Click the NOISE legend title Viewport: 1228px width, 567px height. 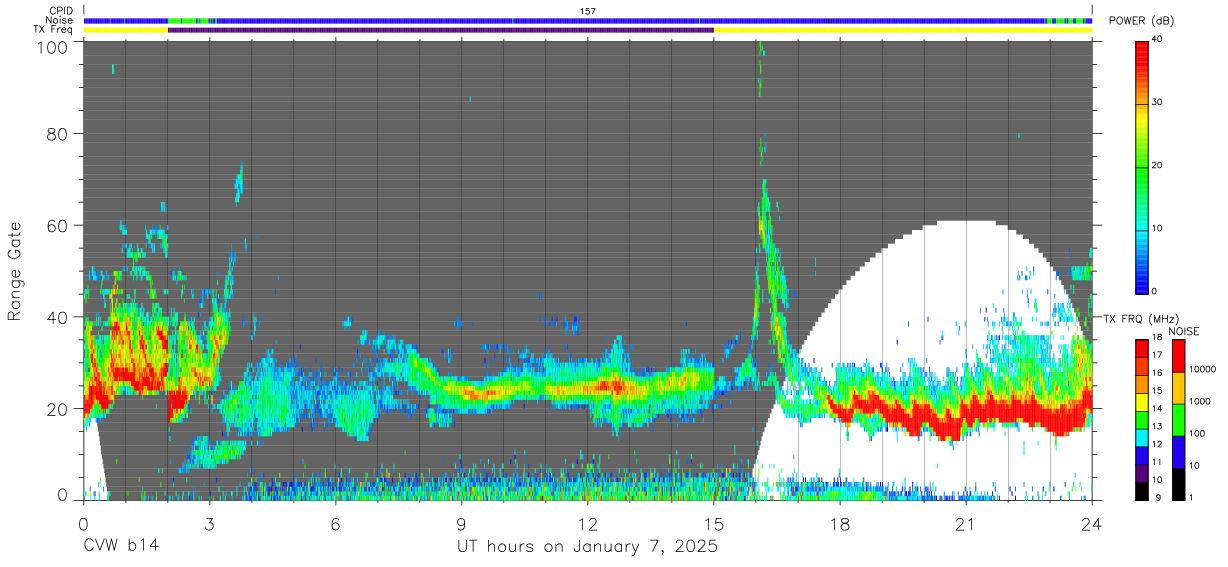point(1183,331)
